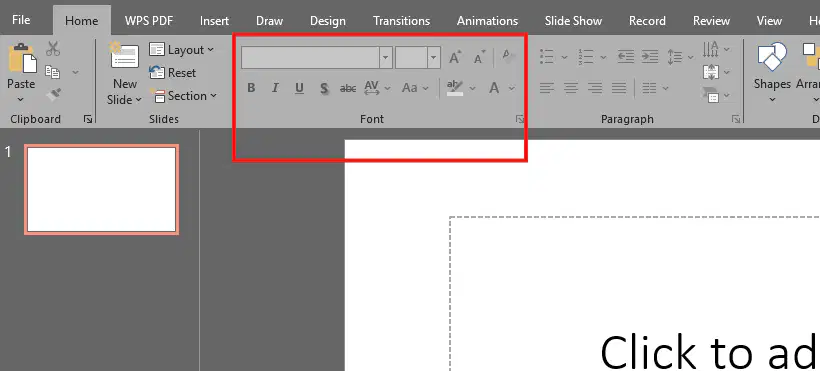Apply the text highlight color
The image size is (820, 371).
click(x=455, y=88)
